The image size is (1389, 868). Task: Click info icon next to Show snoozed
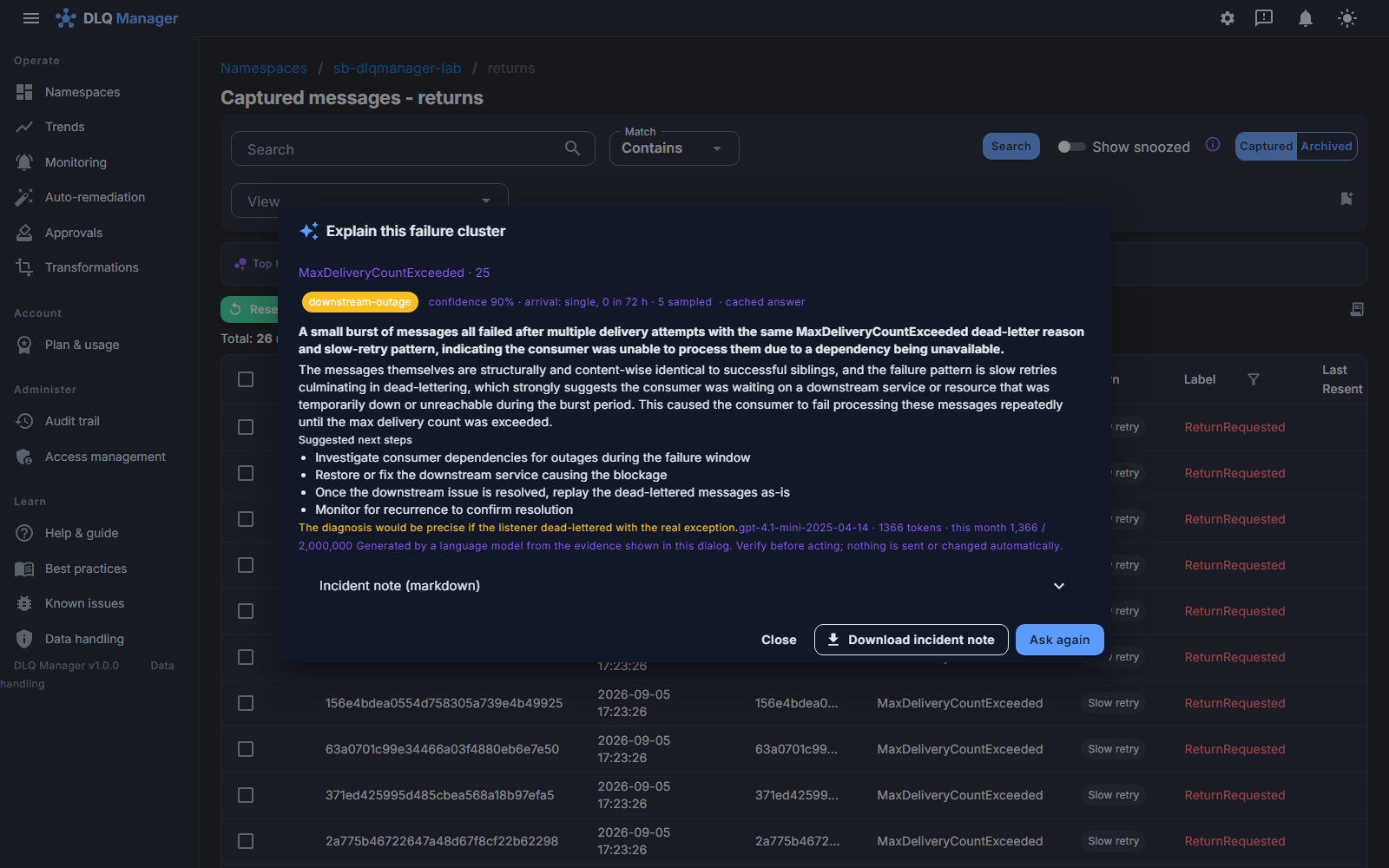[1213, 145]
